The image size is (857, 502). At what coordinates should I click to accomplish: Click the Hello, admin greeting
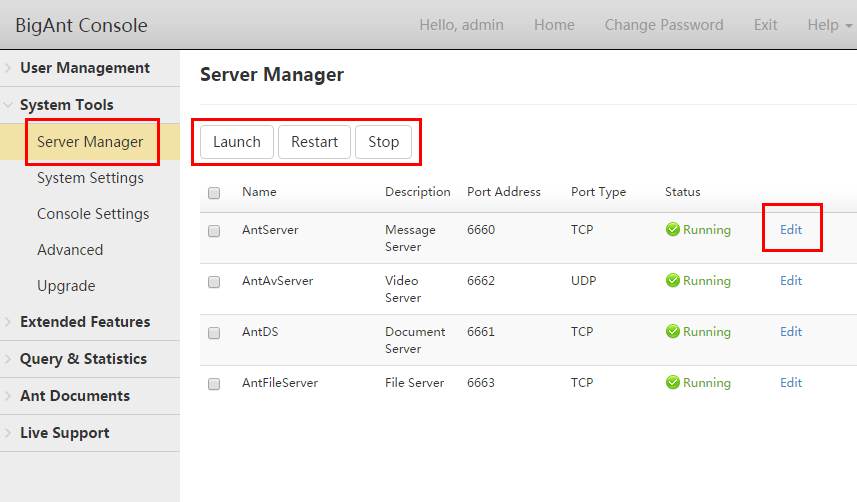461,25
